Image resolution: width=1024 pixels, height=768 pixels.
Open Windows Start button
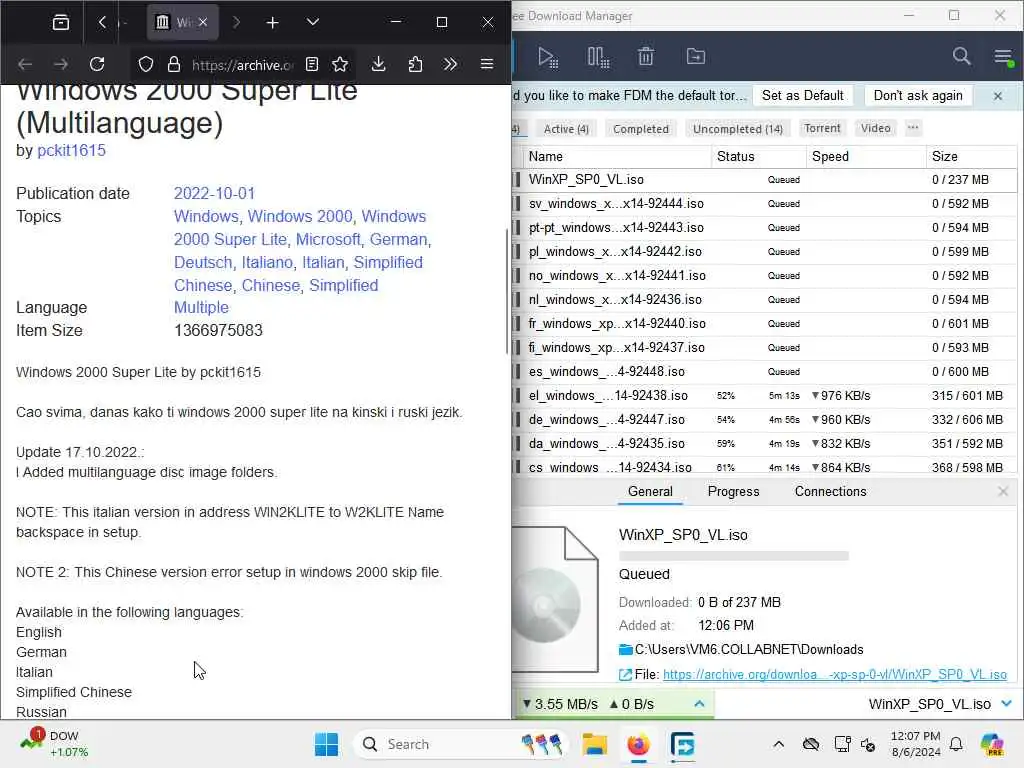[326, 744]
